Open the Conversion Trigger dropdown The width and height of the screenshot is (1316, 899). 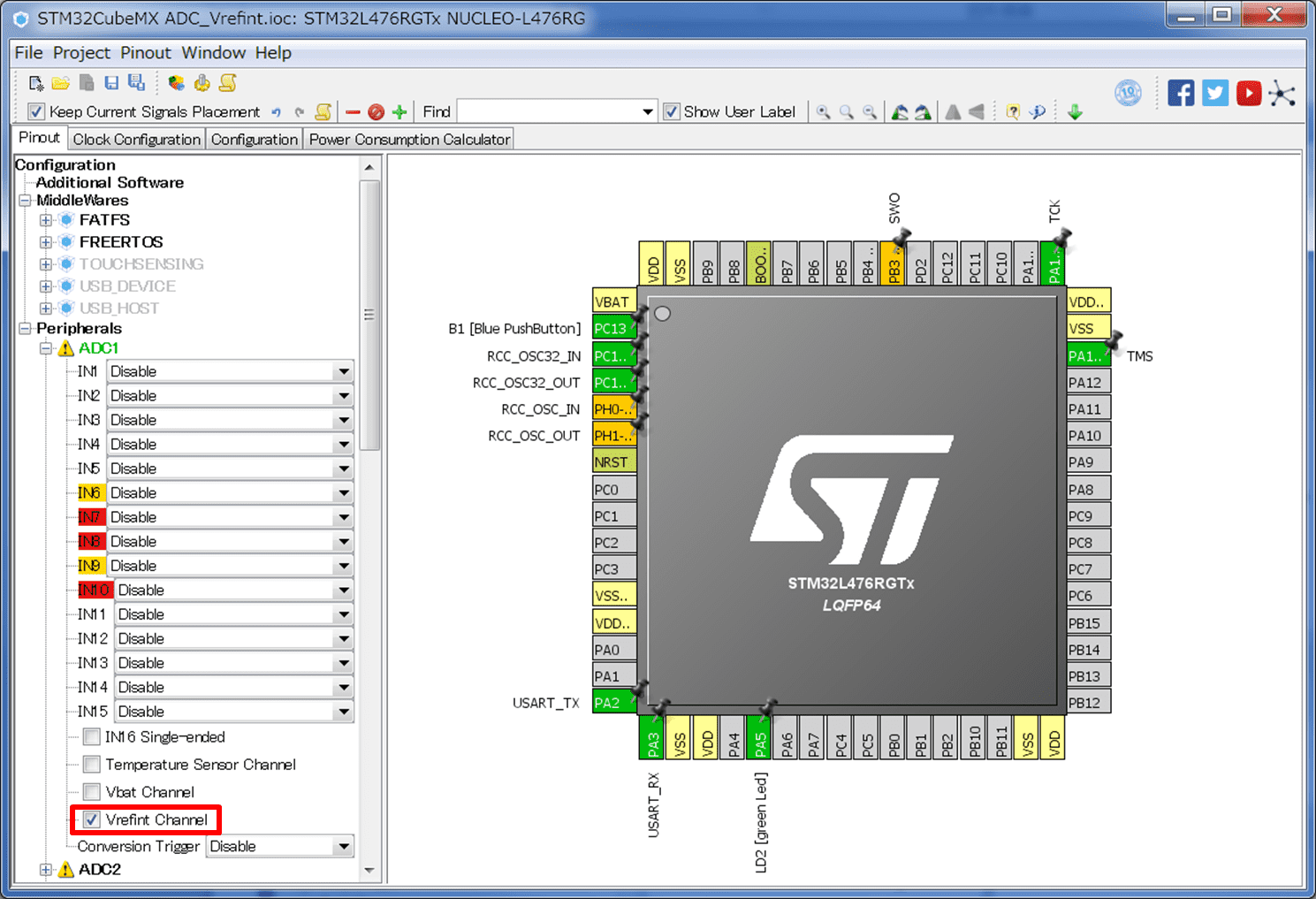[x=343, y=847]
